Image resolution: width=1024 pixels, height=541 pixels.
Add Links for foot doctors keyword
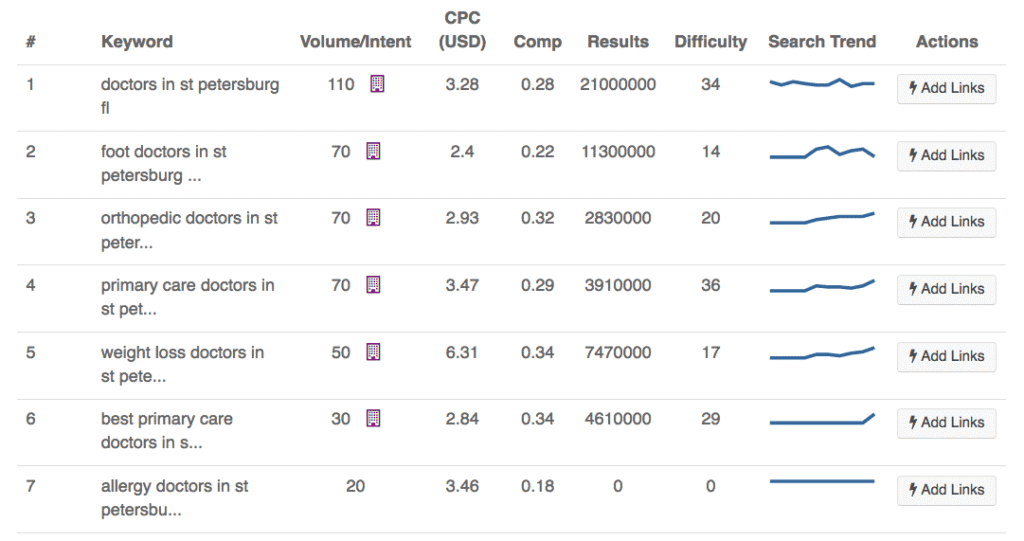pos(946,155)
